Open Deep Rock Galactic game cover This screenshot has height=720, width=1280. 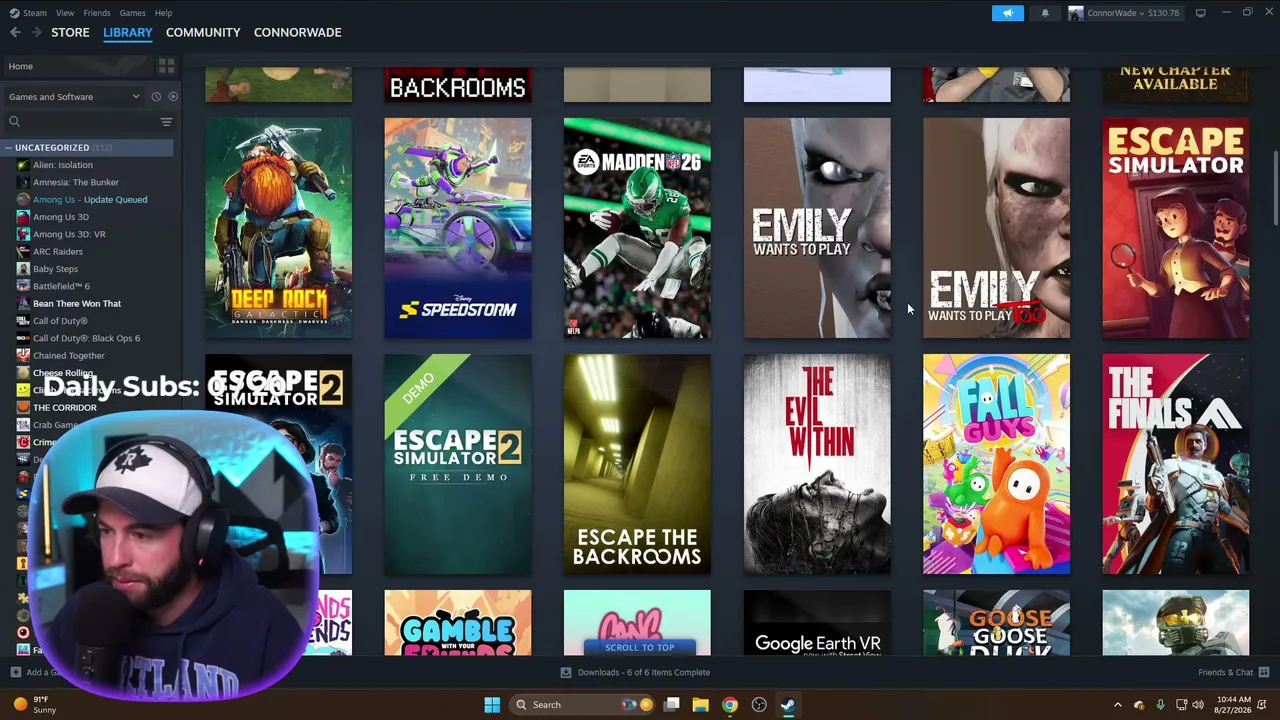[279, 228]
